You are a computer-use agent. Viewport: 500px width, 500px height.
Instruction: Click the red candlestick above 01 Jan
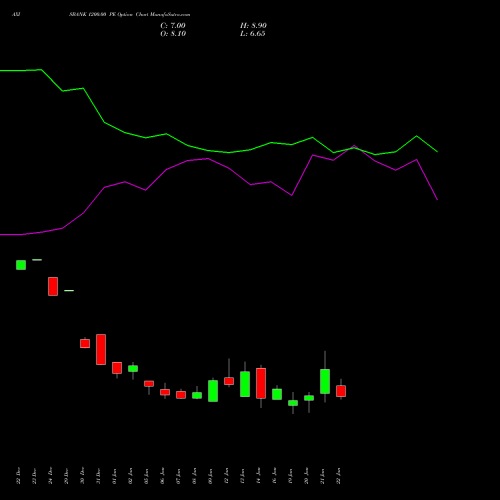pos(117,368)
